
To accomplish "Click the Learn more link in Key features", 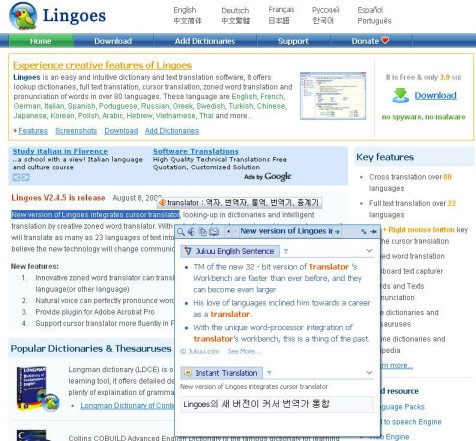I will click(396, 365).
